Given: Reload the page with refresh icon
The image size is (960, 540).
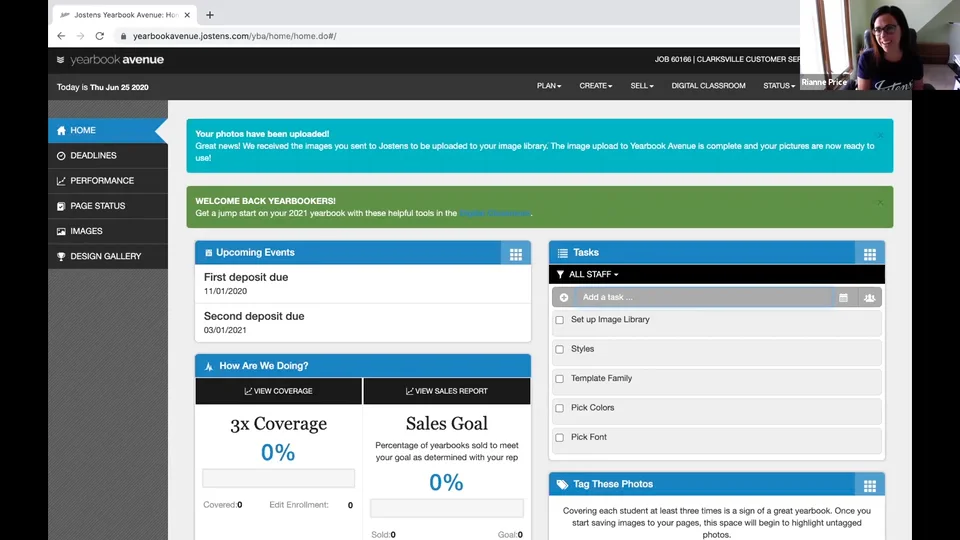Looking at the screenshot, I should [100, 36].
